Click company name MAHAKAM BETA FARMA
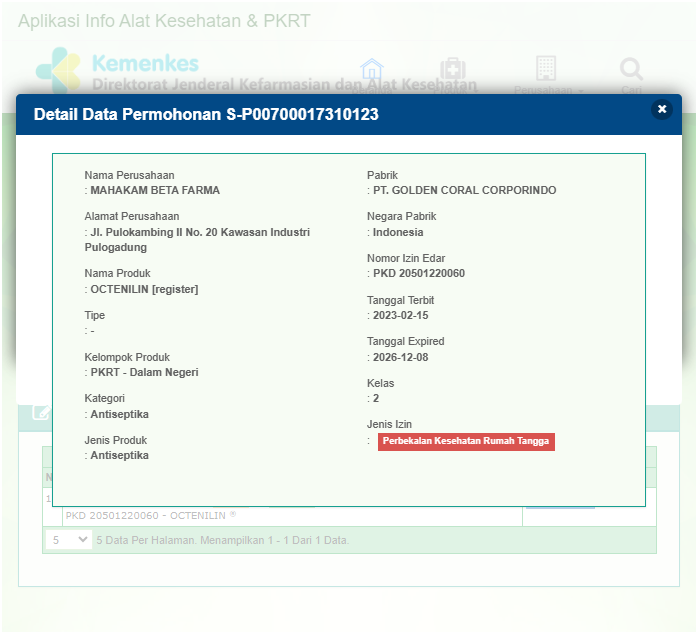The width and height of the screenshot is (698, 634). tap(155, 190)
